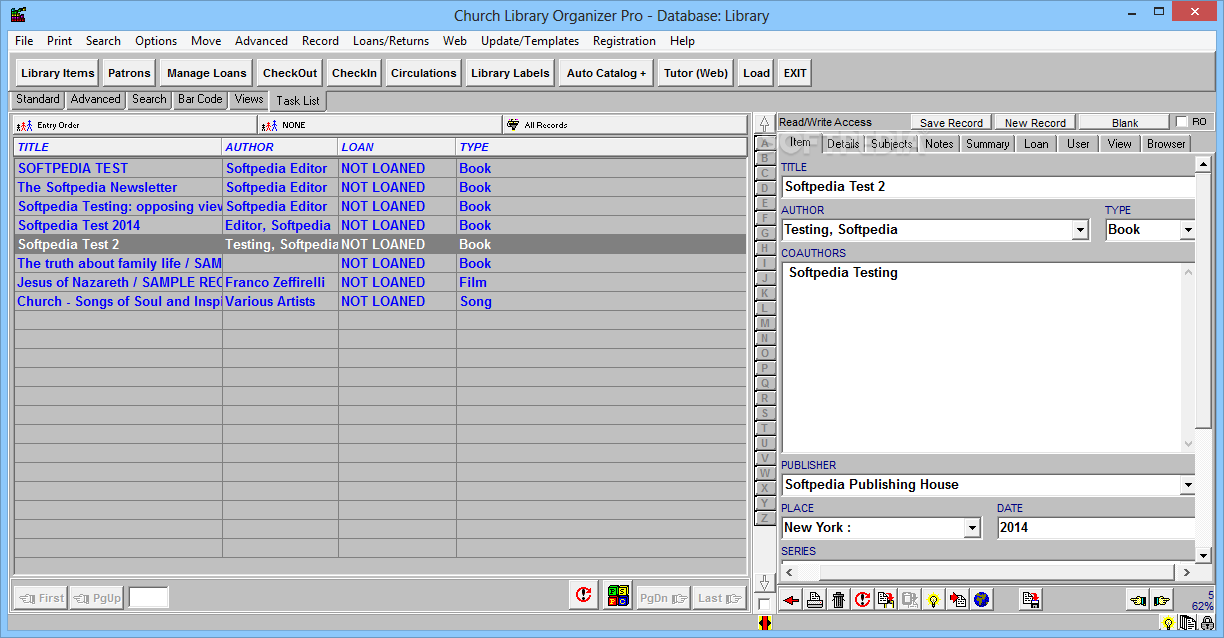The image size is (1224, 638).
Task: Click the light bulb icon in record toolbar
Action: pos(933,600)
